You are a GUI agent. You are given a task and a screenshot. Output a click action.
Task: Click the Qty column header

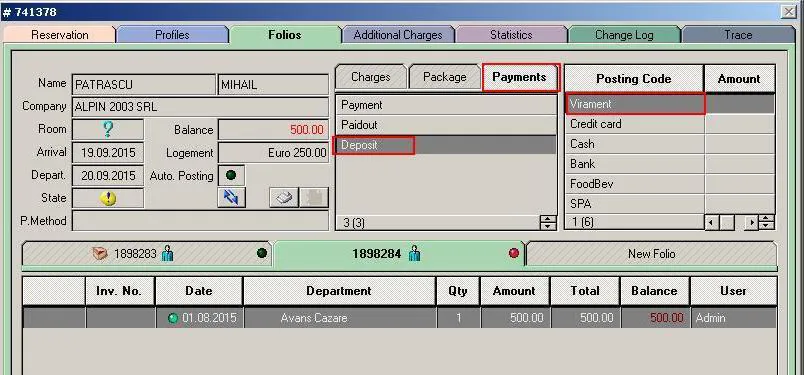pos(458,291)
